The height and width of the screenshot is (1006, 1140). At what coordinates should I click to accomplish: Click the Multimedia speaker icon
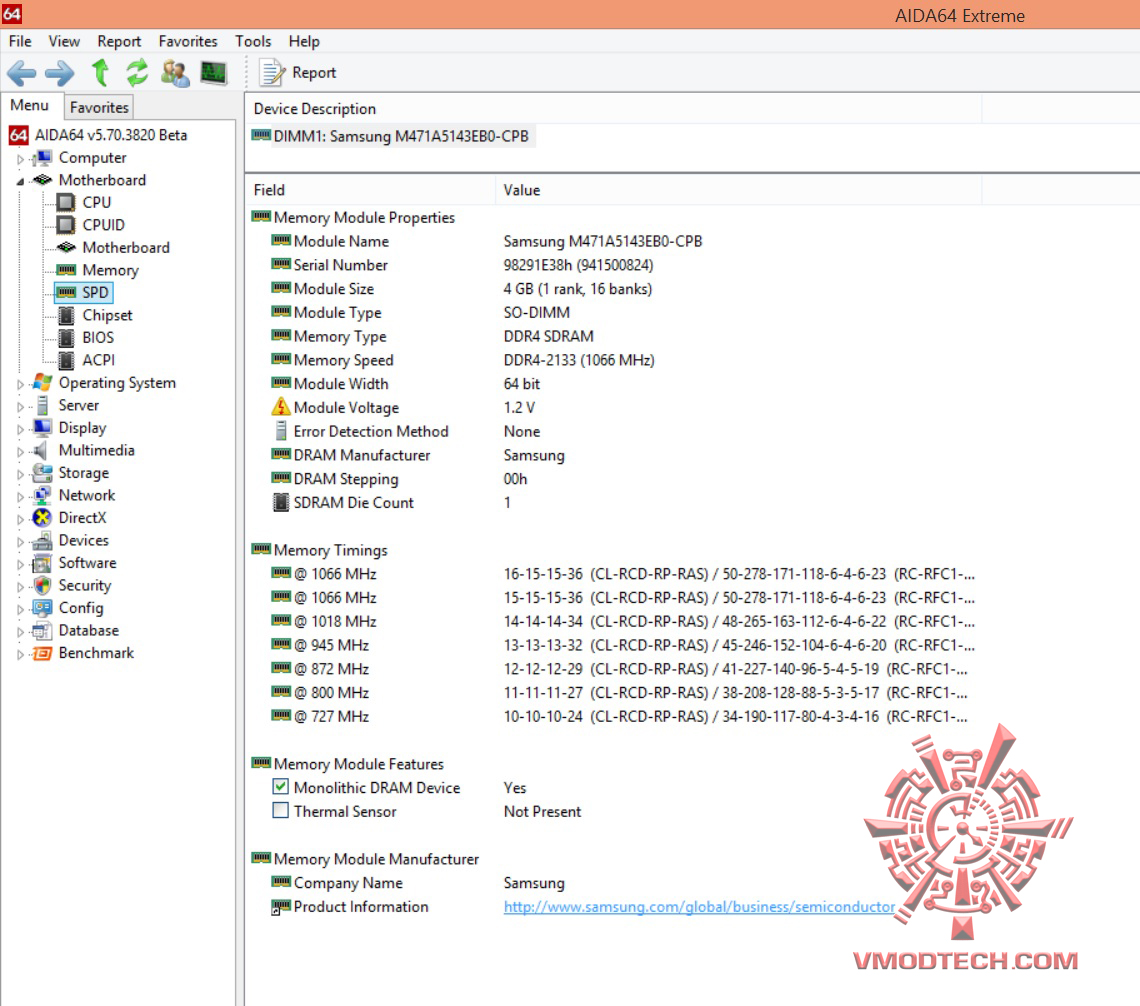click(41, 450)
